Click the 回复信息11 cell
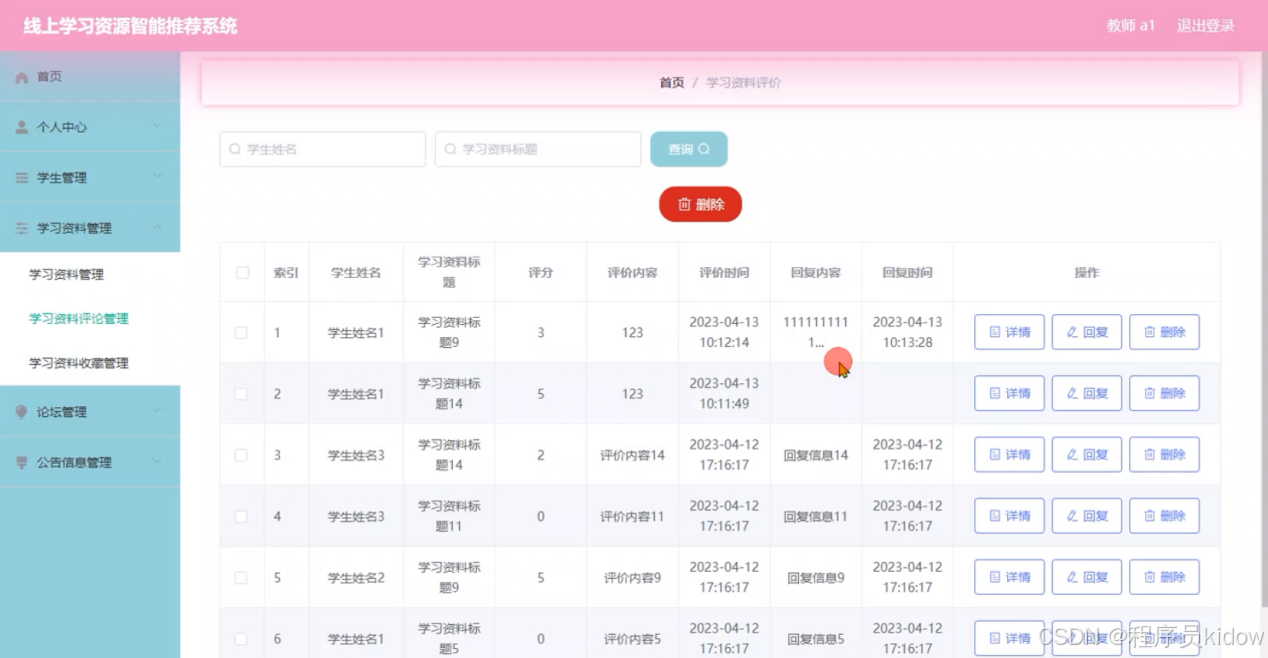Viewport: 1268px width, 658px height. tap(816, 516)
